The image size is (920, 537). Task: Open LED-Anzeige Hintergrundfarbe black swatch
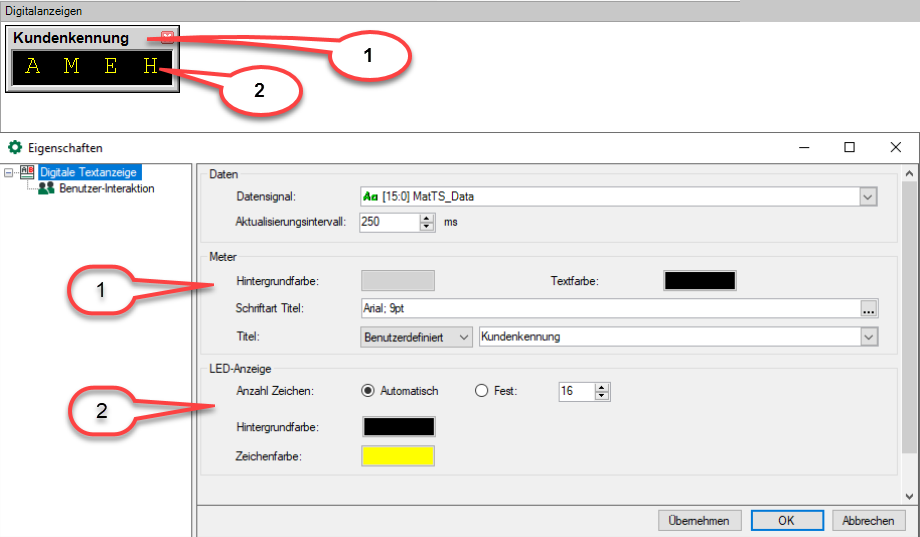pyautogui.click(x=399, y=427)
